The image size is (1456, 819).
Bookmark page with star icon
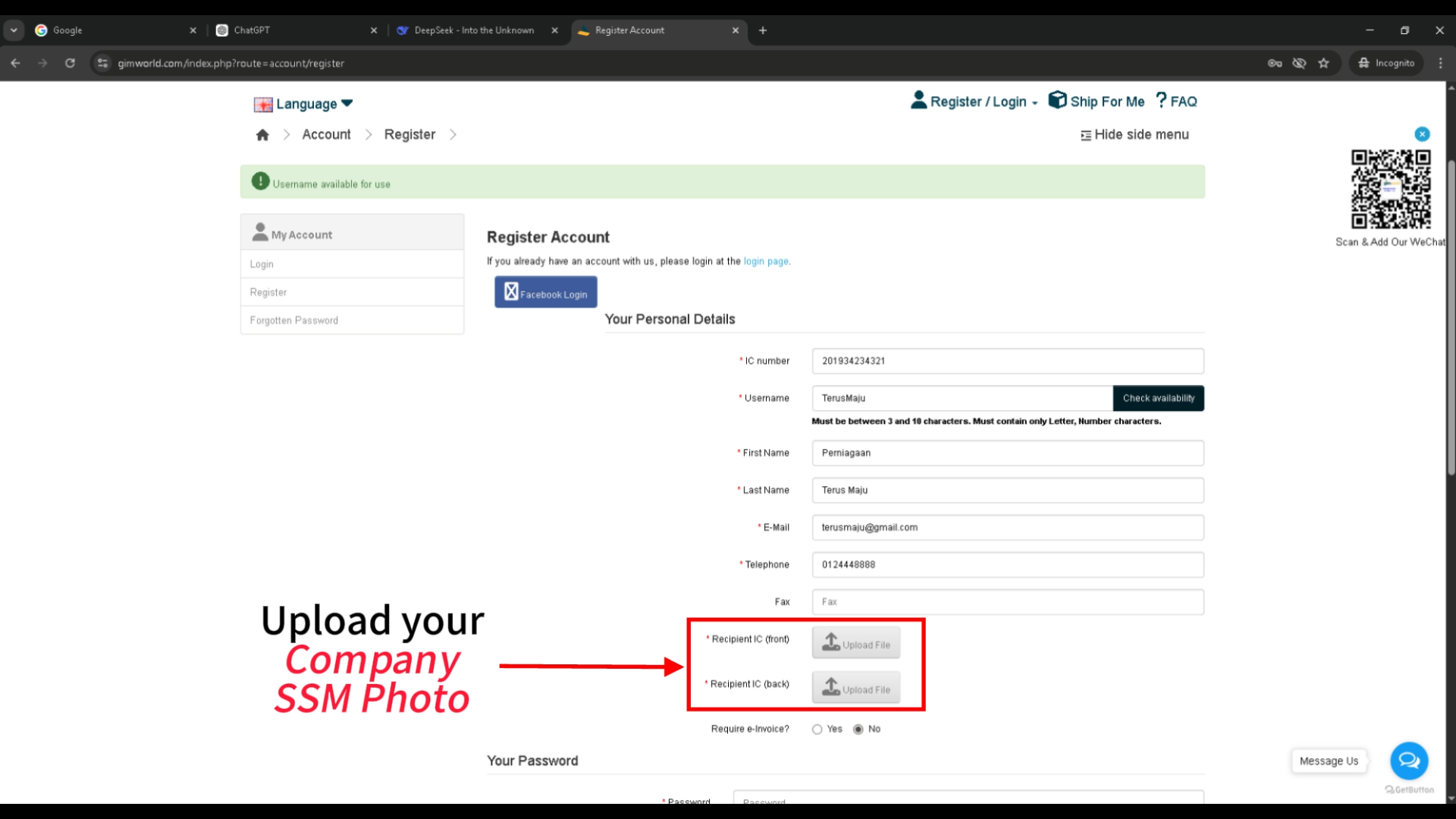1323,63
